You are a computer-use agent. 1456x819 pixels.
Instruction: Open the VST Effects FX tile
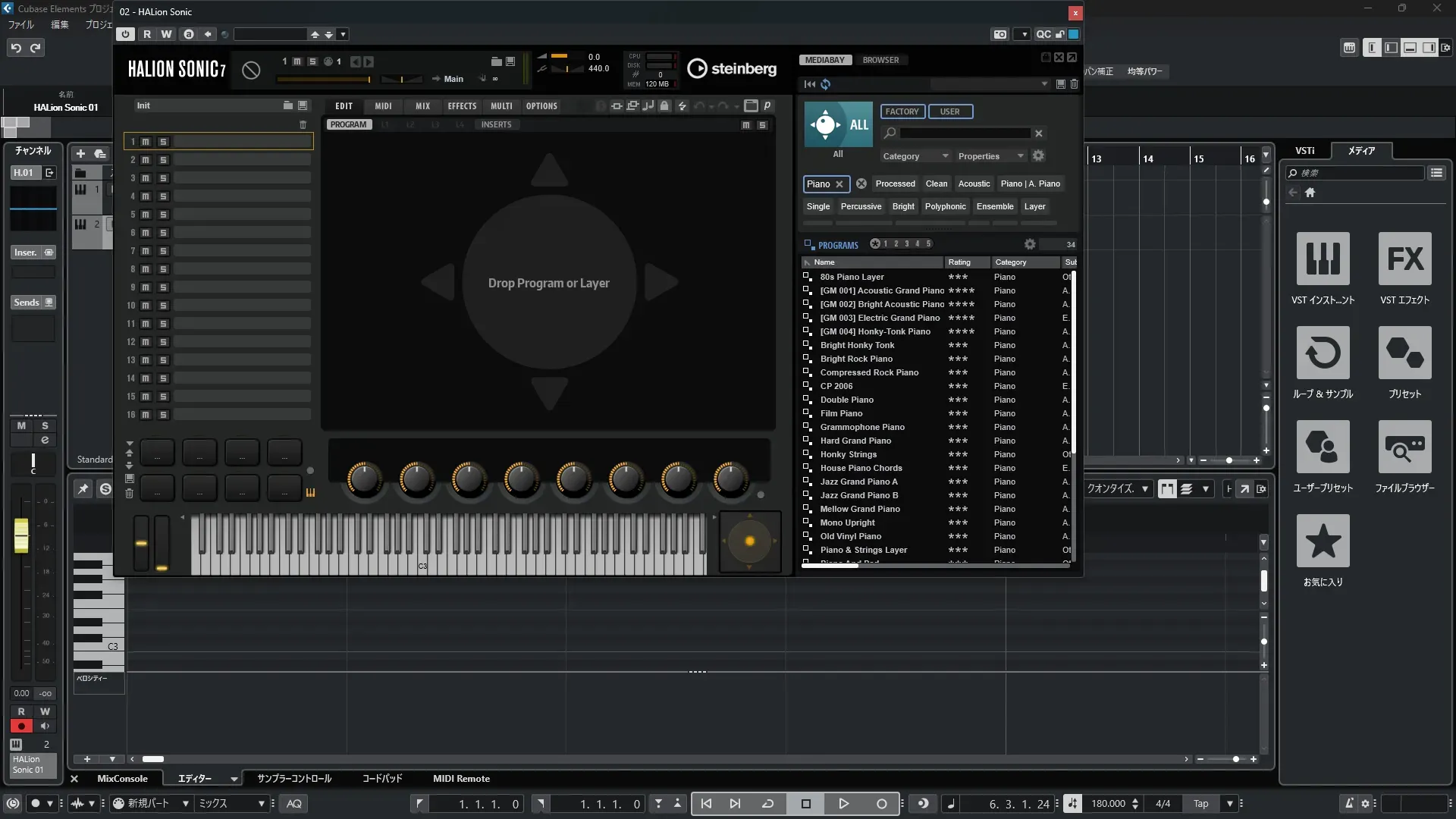(x=1404, y=259)
